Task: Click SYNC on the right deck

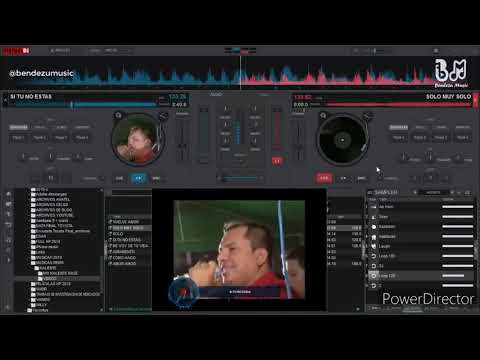Action: point(361,178)
